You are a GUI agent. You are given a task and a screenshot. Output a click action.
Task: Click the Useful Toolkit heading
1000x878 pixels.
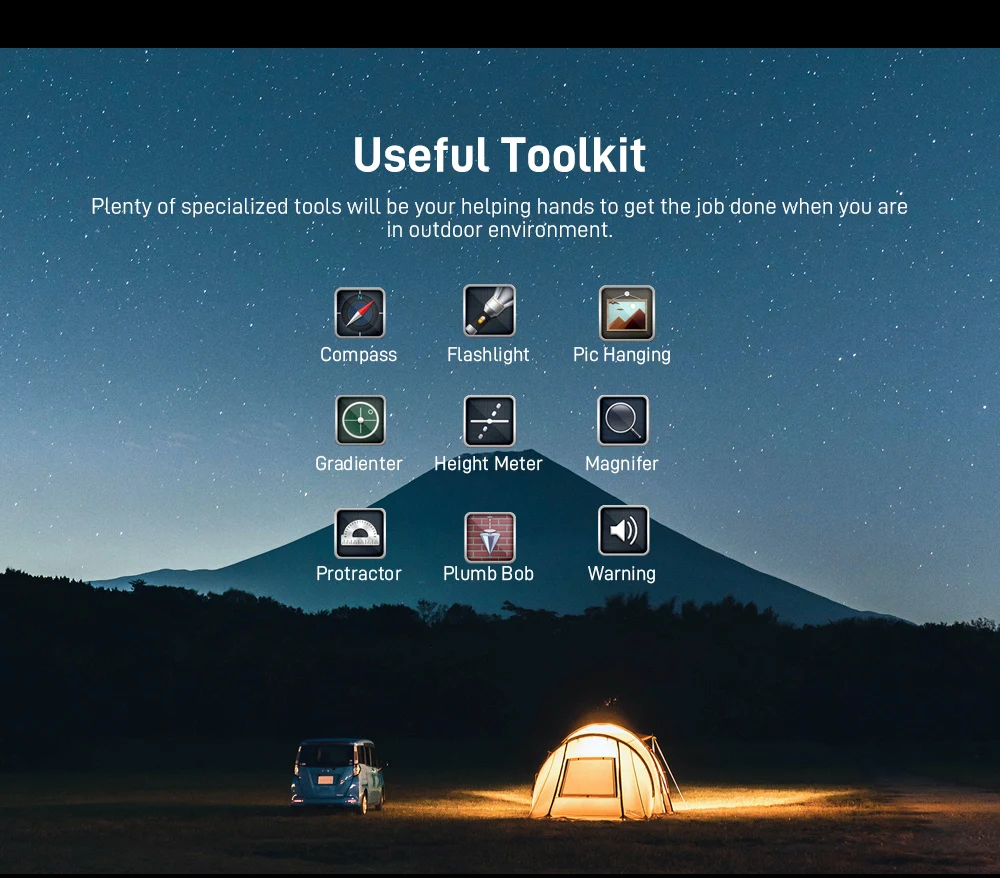click(x=499, y=155)
